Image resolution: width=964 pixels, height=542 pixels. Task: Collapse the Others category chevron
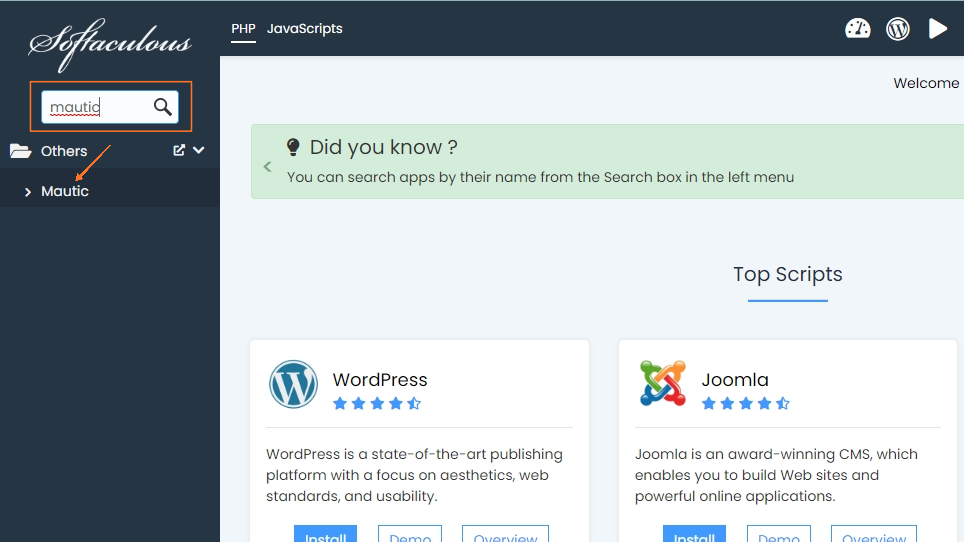pyautogui.click(x=199, y=150)
